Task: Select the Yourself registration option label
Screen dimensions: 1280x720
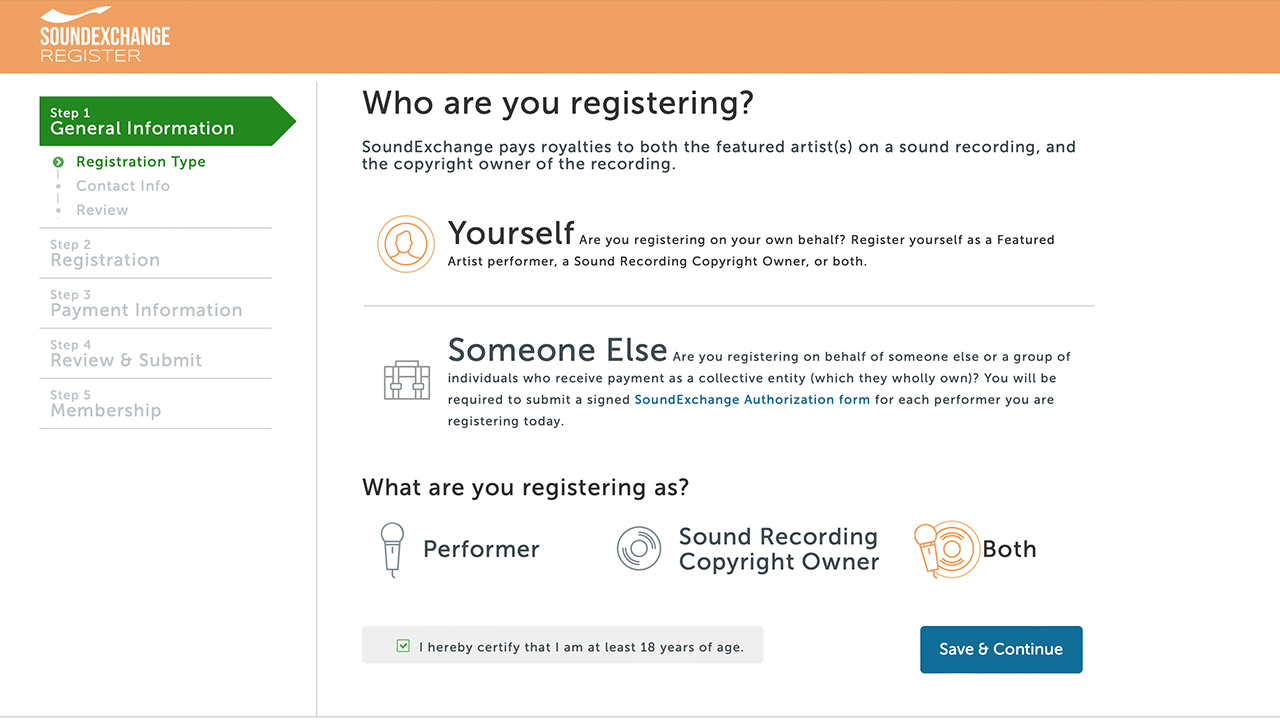Action: tap(511, 234)
